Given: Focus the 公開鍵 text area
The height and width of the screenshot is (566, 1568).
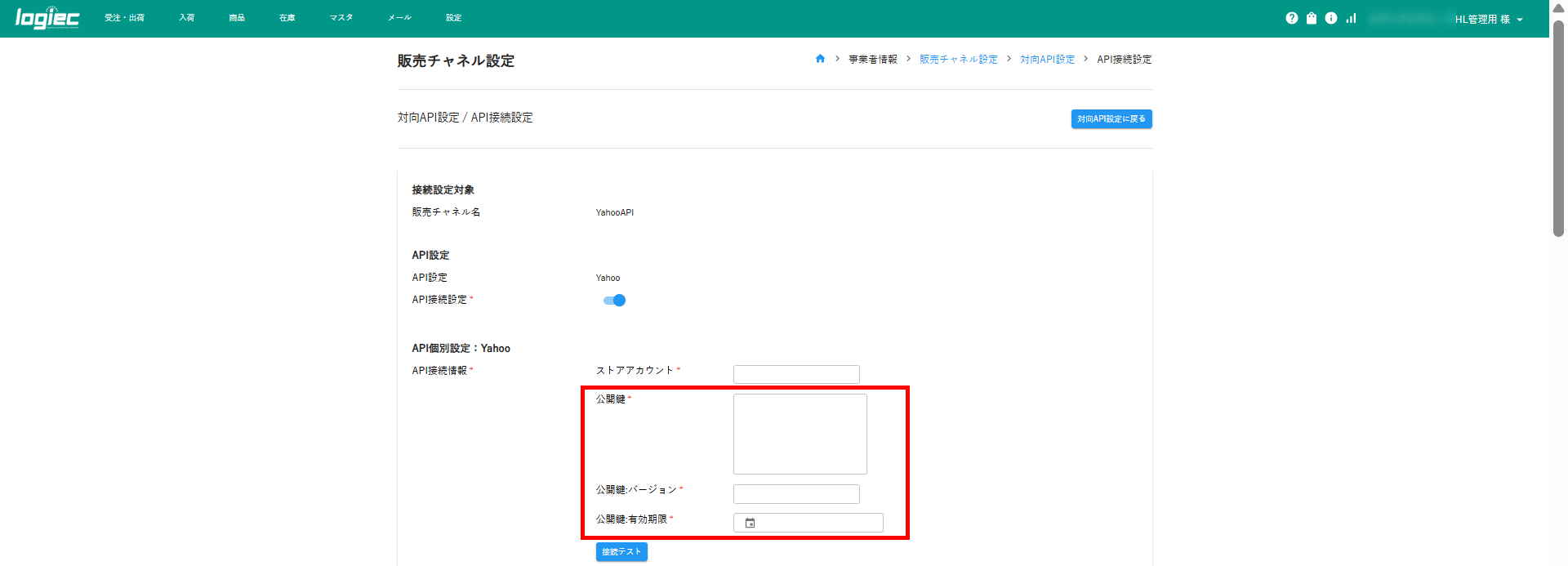Looking at the screenshot, I should (800, 434).
